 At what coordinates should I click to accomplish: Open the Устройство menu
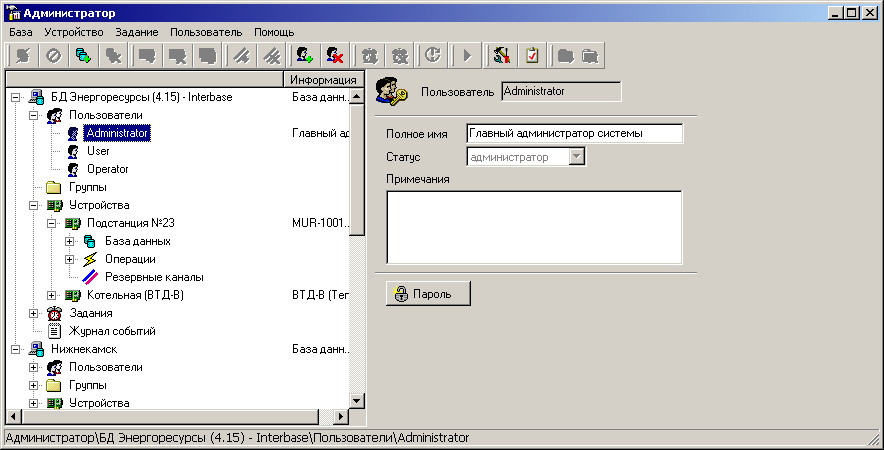(74, 32)
